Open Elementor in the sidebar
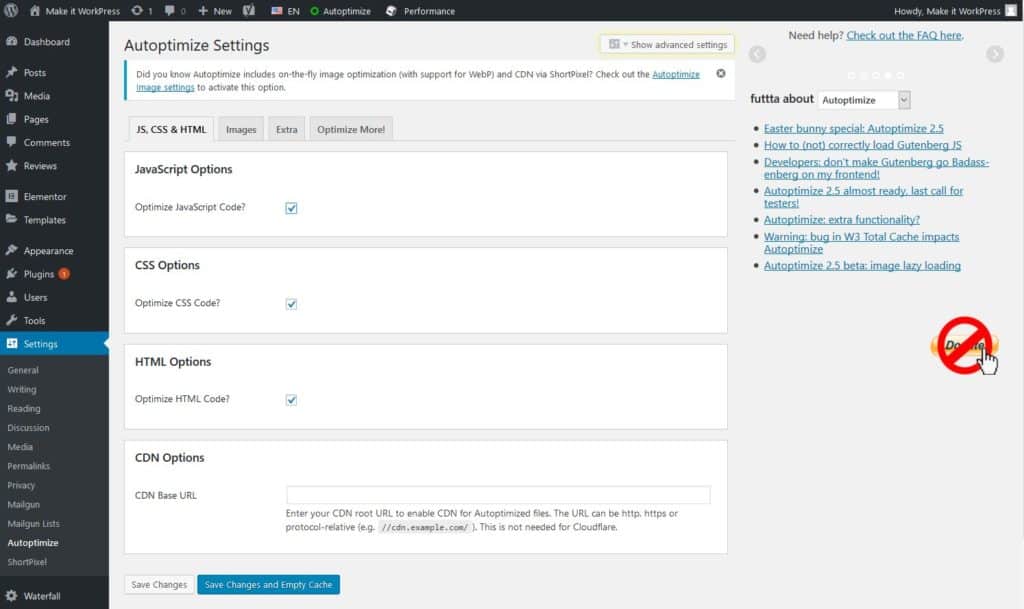The image size is (1024, 609). click(x=45, y=196)
